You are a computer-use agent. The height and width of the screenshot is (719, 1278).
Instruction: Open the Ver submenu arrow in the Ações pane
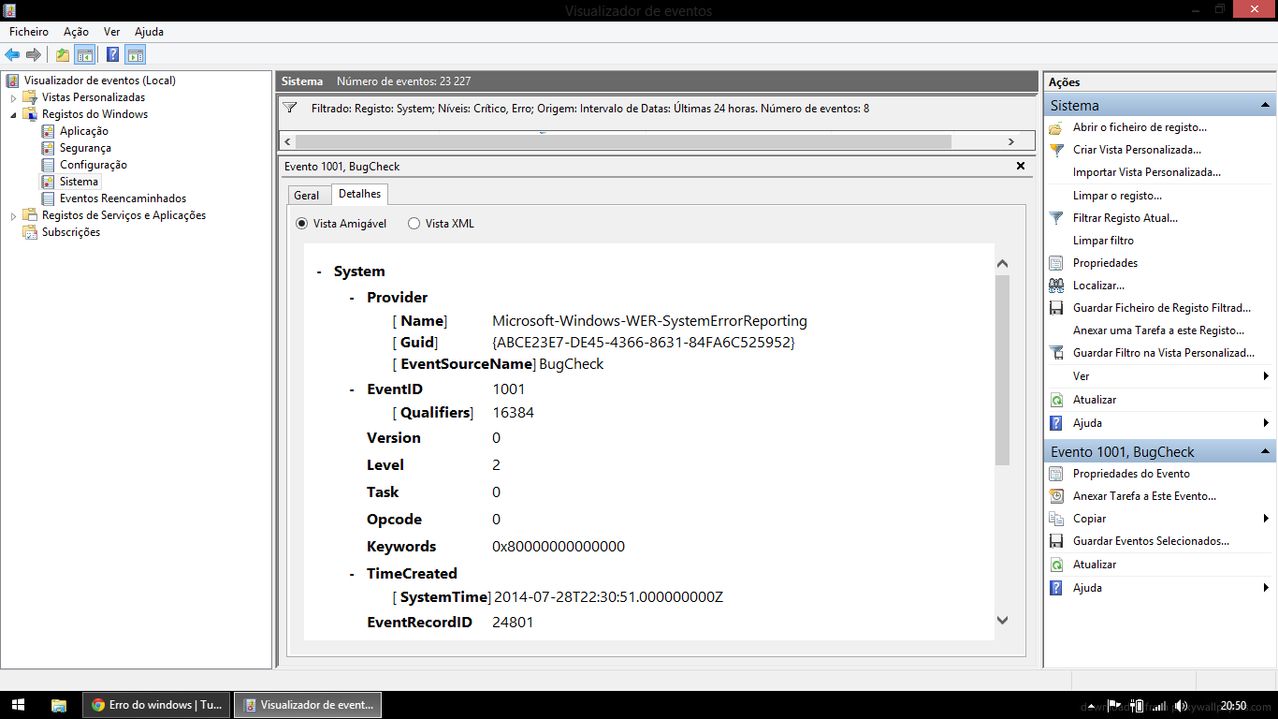click(x=1266, y=376)
